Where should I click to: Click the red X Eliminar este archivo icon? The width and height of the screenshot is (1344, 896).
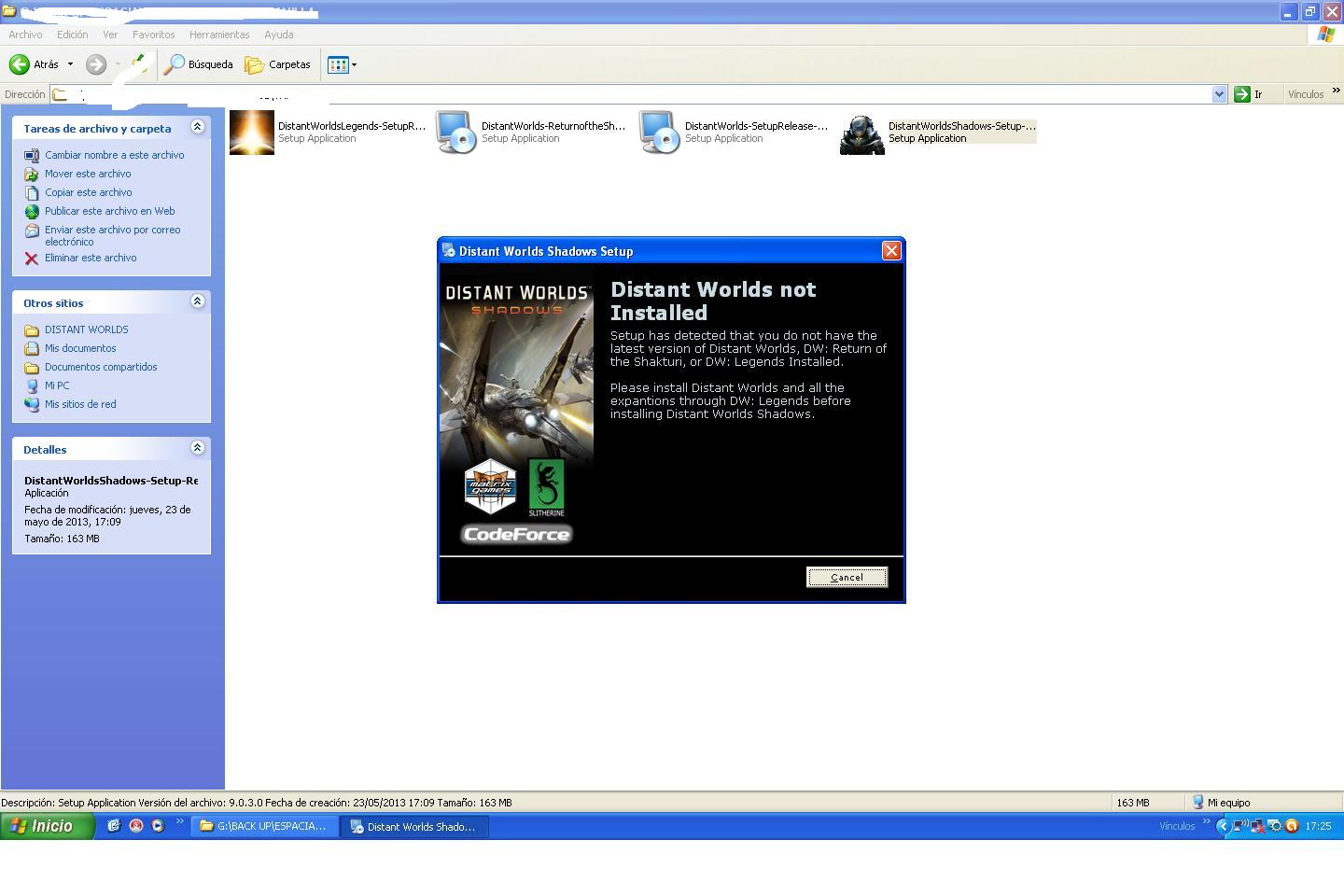click(32, 259)
